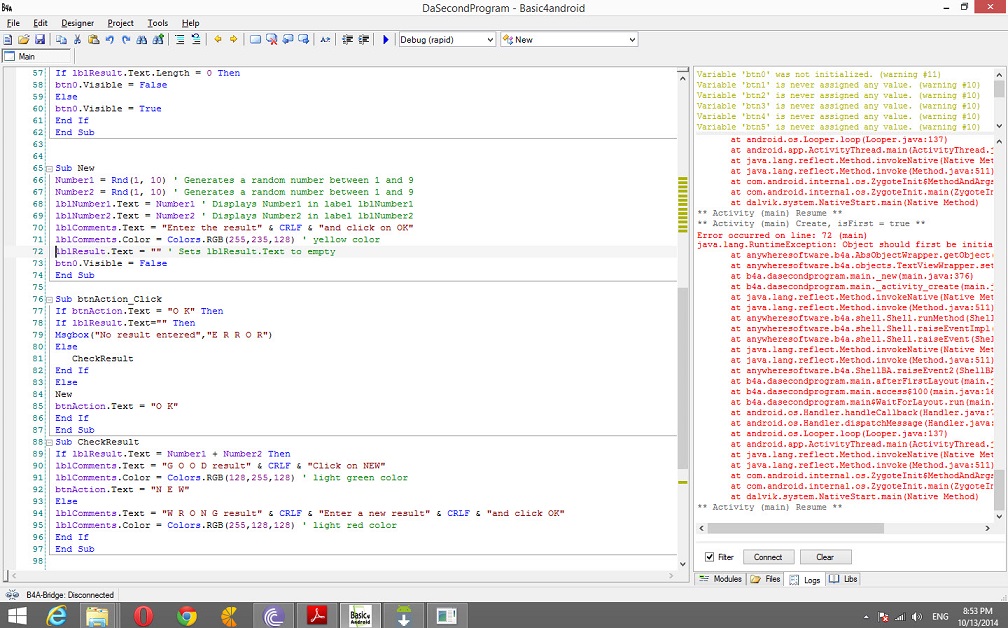Click the Redo arrow icon
This screenshot has height=628, width=1008.
125,40
